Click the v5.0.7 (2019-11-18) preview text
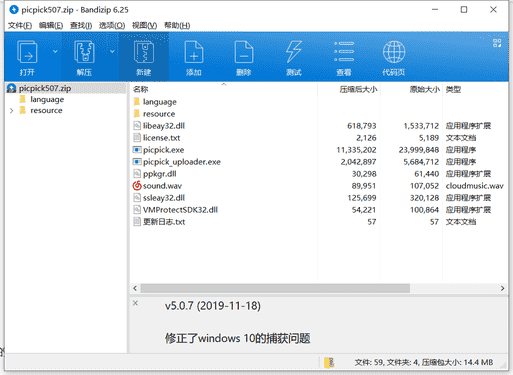Viewport: 513px width, 375px height. 213,306
